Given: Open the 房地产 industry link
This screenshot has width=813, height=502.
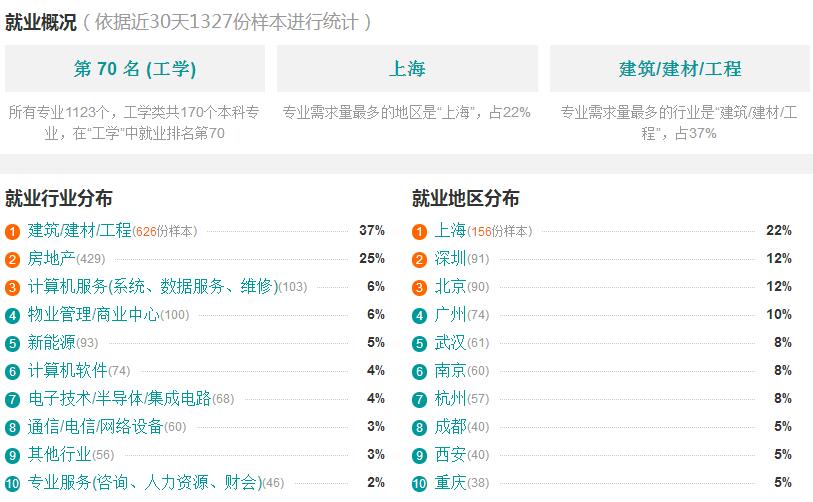Looking at the screenshot, I should click(x=51, y=259).
